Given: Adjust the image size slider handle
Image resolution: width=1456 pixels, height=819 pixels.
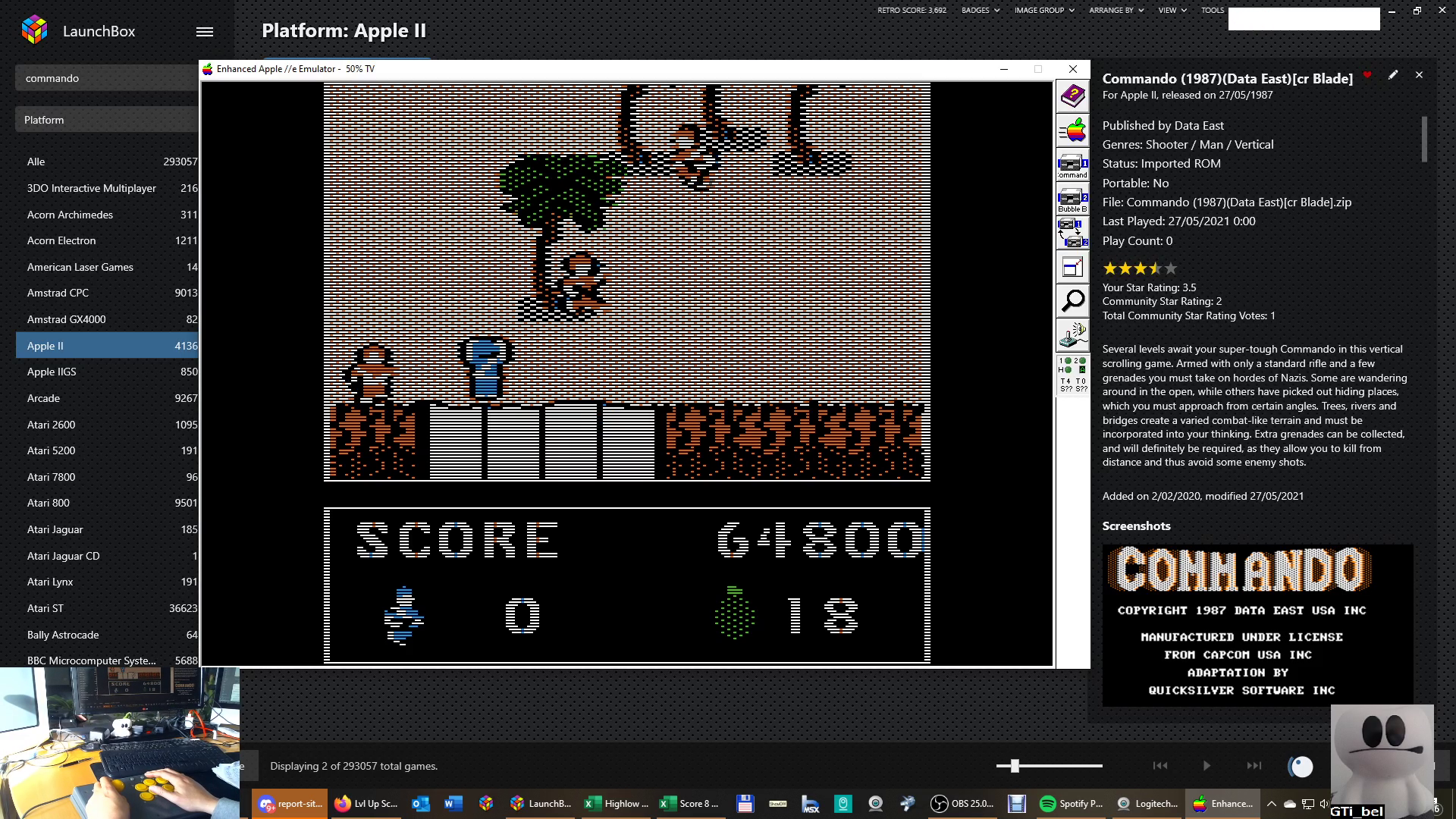Looking at the screenshot, I should (1015, 766).
